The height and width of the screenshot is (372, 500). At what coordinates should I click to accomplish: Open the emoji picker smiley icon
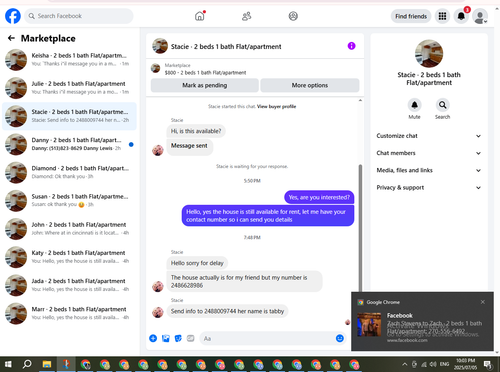point(340,338)
